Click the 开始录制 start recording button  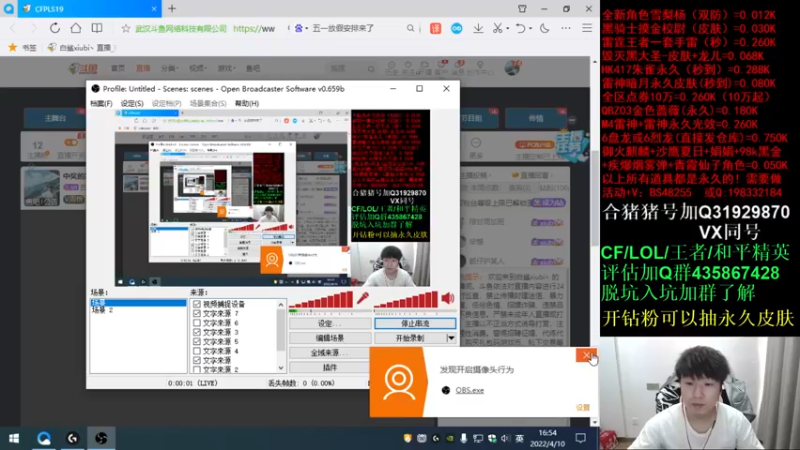coord(410,338)
